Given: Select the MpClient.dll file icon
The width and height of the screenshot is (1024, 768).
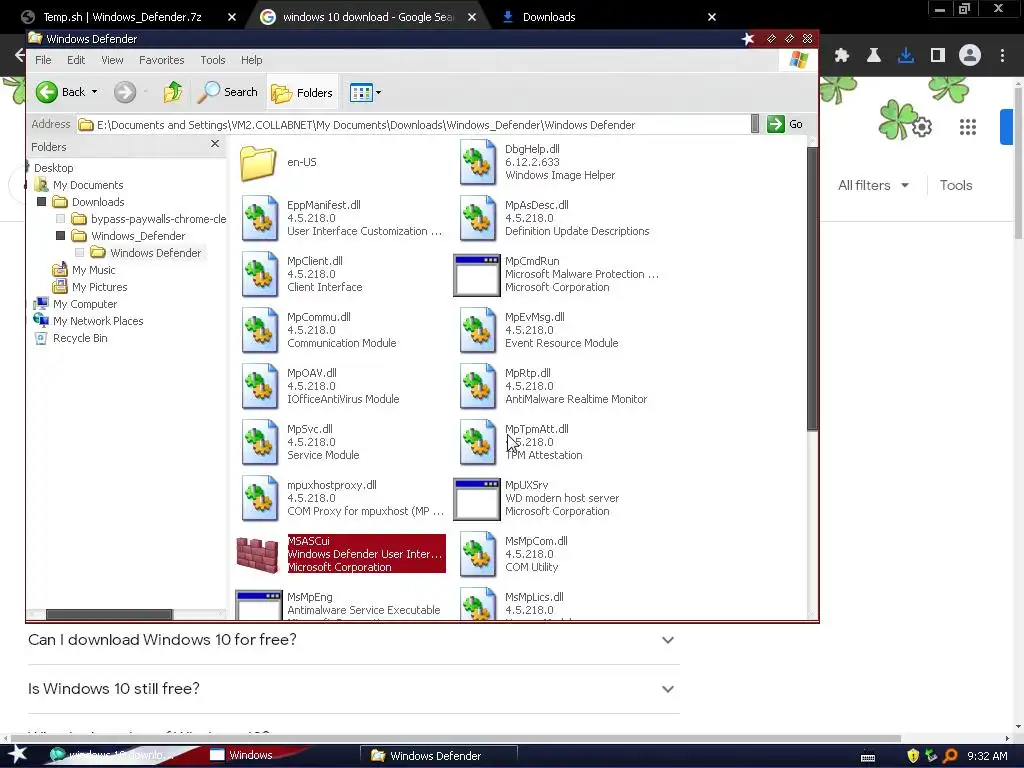Looking at the screenshot, I should tap(260, 274).
